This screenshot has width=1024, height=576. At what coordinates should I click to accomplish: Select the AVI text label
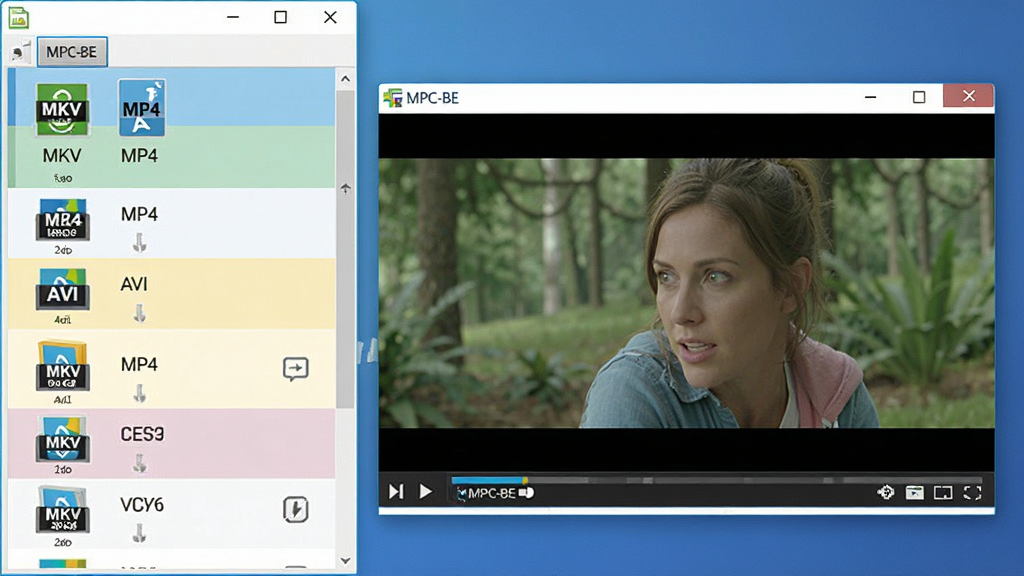pos(134,284)
